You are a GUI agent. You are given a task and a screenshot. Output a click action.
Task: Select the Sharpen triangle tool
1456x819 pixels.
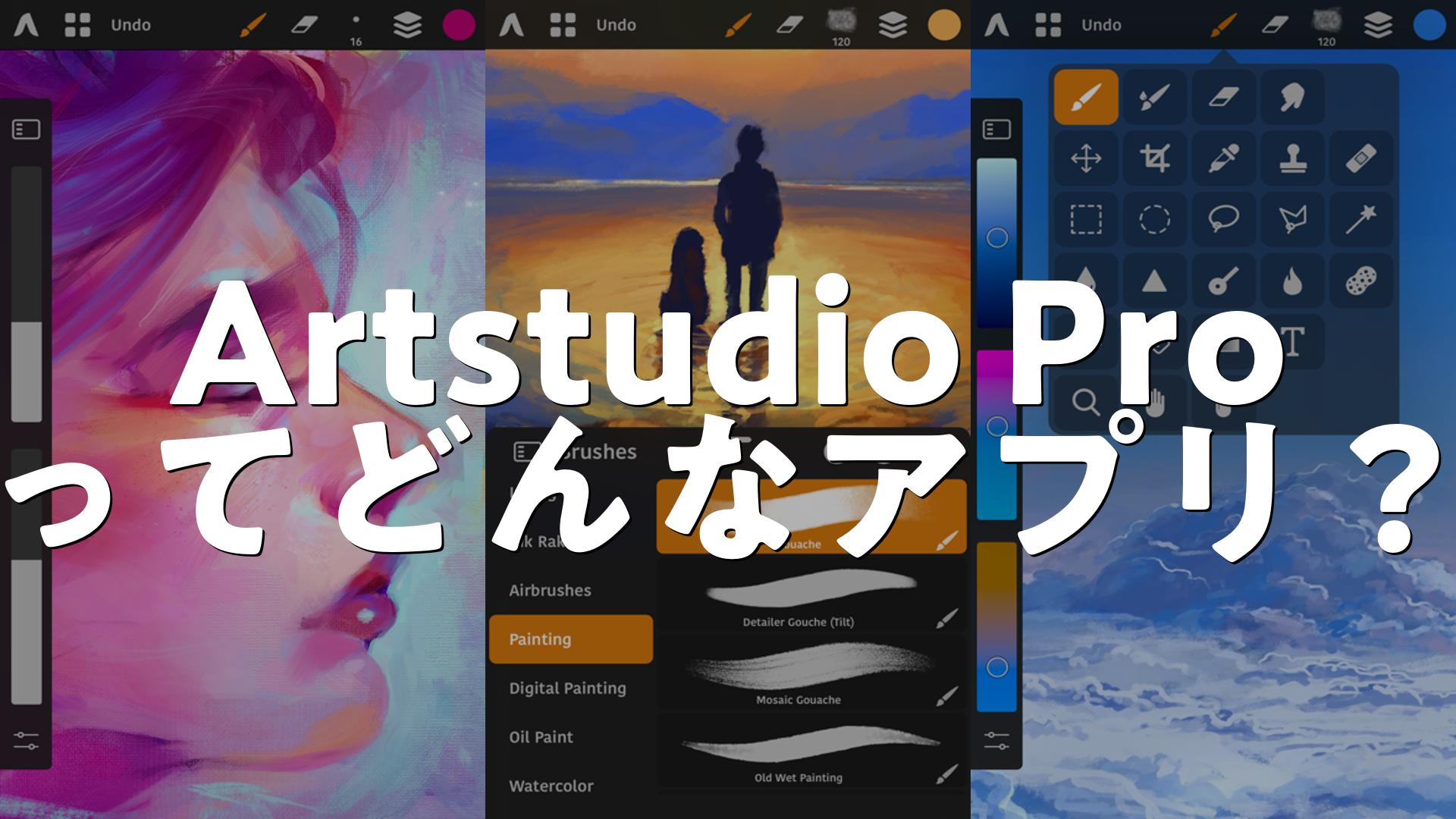[x=1154, y=281]
